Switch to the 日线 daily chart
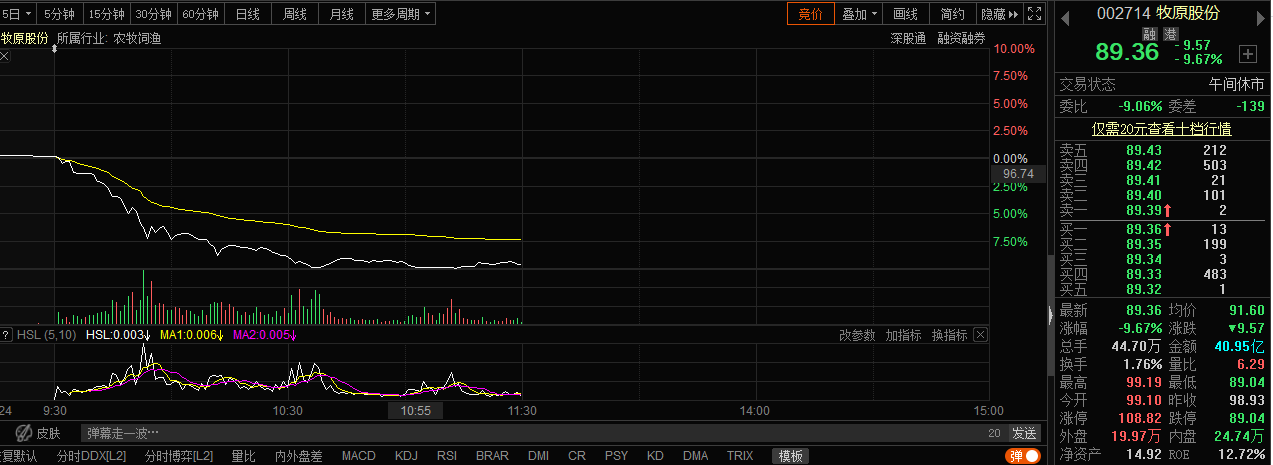Viewport: 1273px width, 465px height. 247,14
